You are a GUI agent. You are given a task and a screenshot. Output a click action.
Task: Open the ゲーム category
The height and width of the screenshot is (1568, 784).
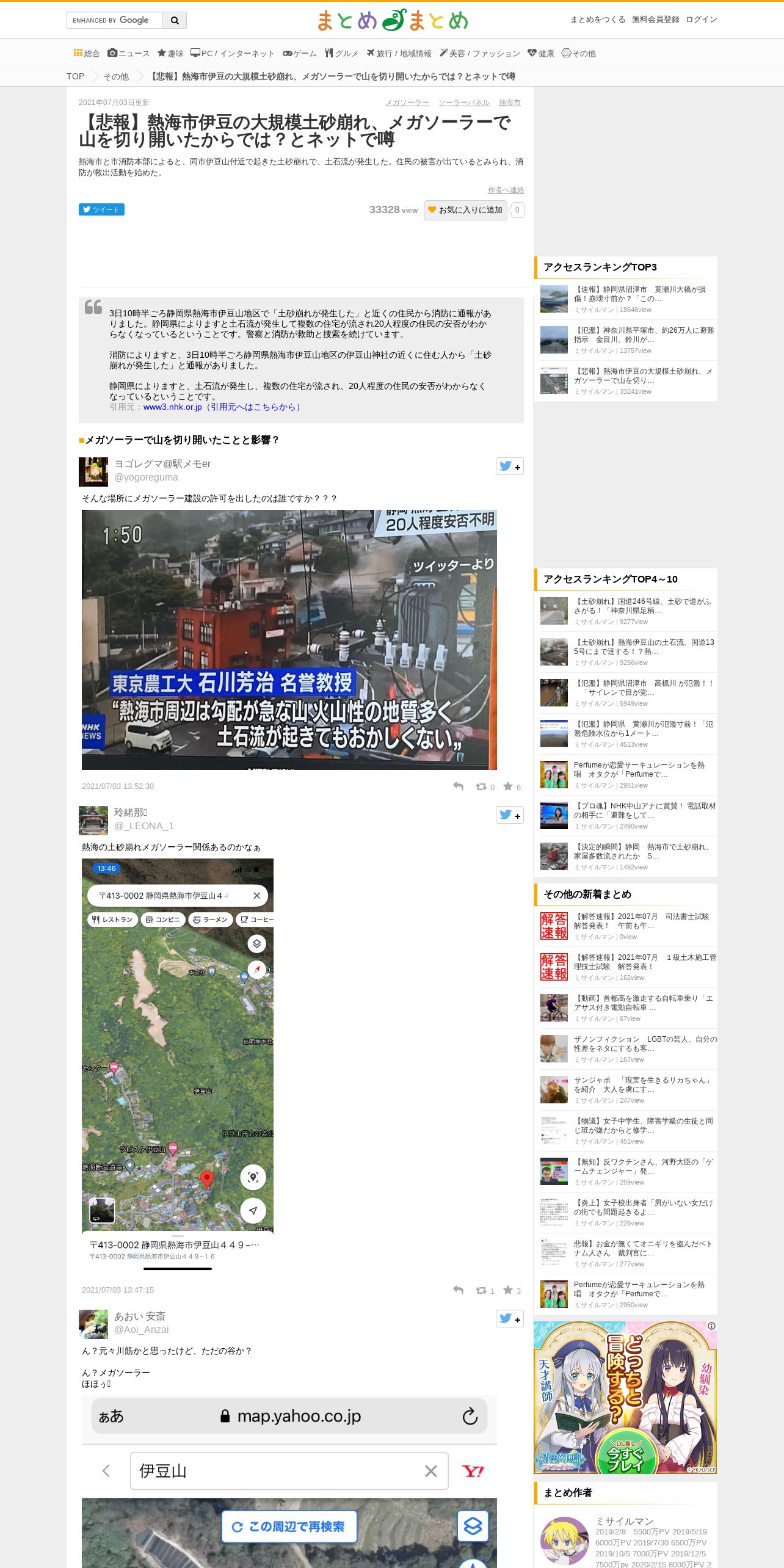(299, 53)
